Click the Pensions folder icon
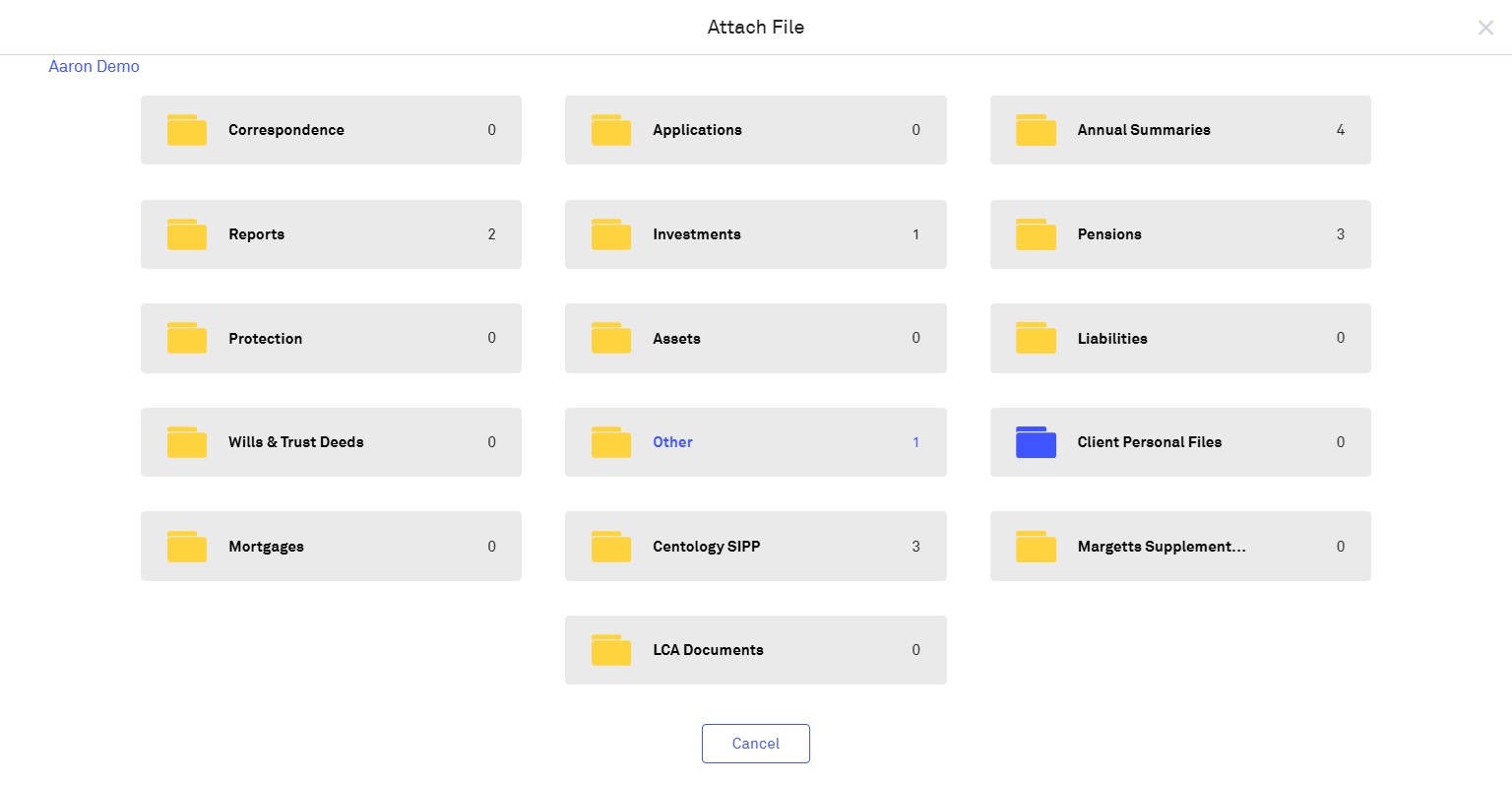This screenshot has height=785, width=1512. click(1036, 234)
